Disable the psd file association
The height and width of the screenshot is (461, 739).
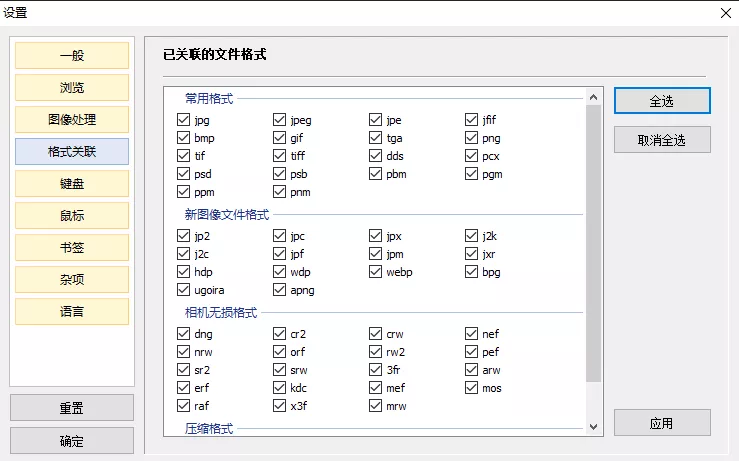(183, 174)
